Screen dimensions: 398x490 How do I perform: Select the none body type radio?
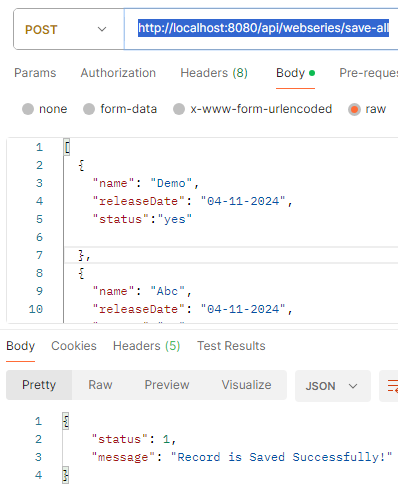(28, 109)
